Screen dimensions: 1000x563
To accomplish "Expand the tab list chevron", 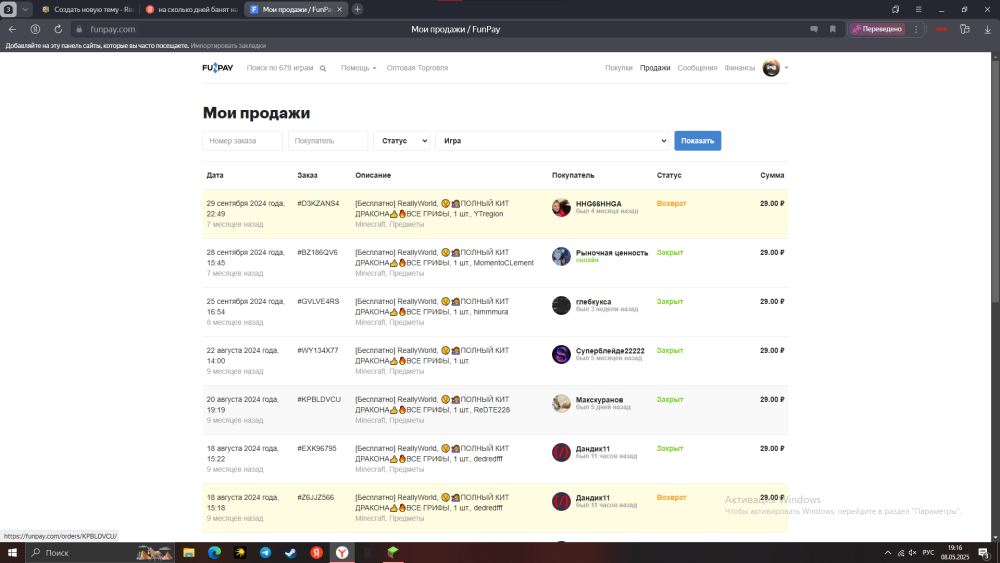I will [x=25, y=10].
